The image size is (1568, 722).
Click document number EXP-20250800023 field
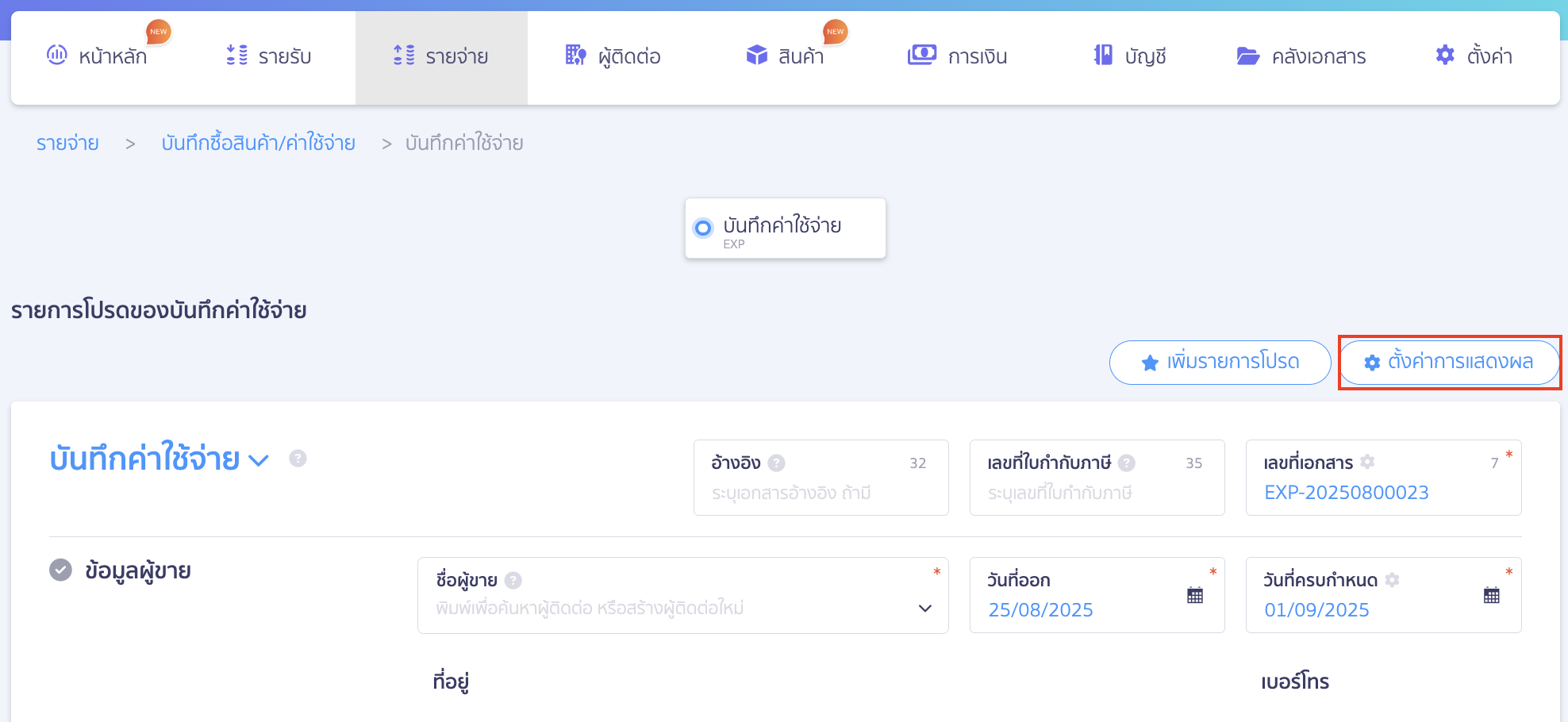pyautogui.click(x=1384, y=478)
